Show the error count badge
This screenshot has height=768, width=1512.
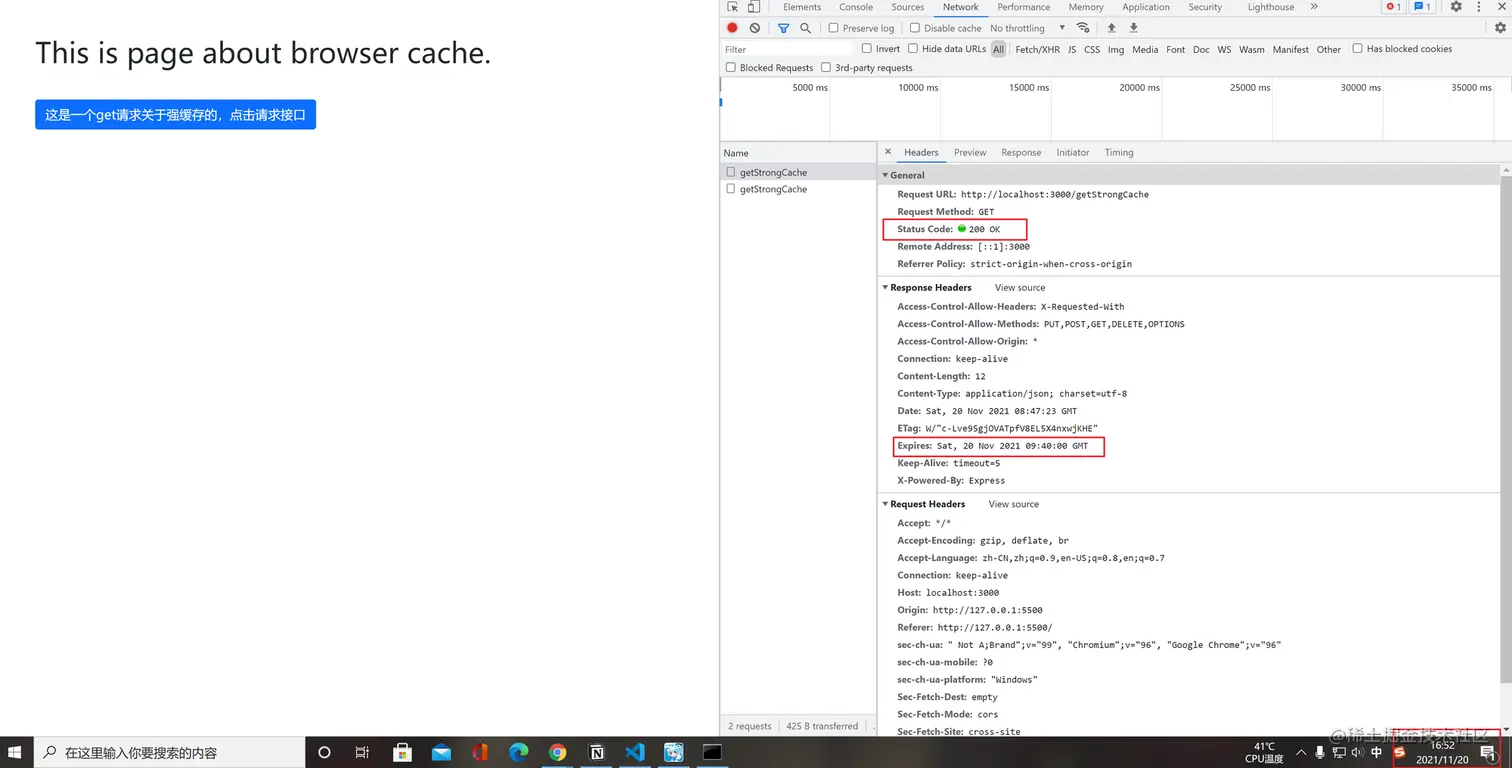1393,7
